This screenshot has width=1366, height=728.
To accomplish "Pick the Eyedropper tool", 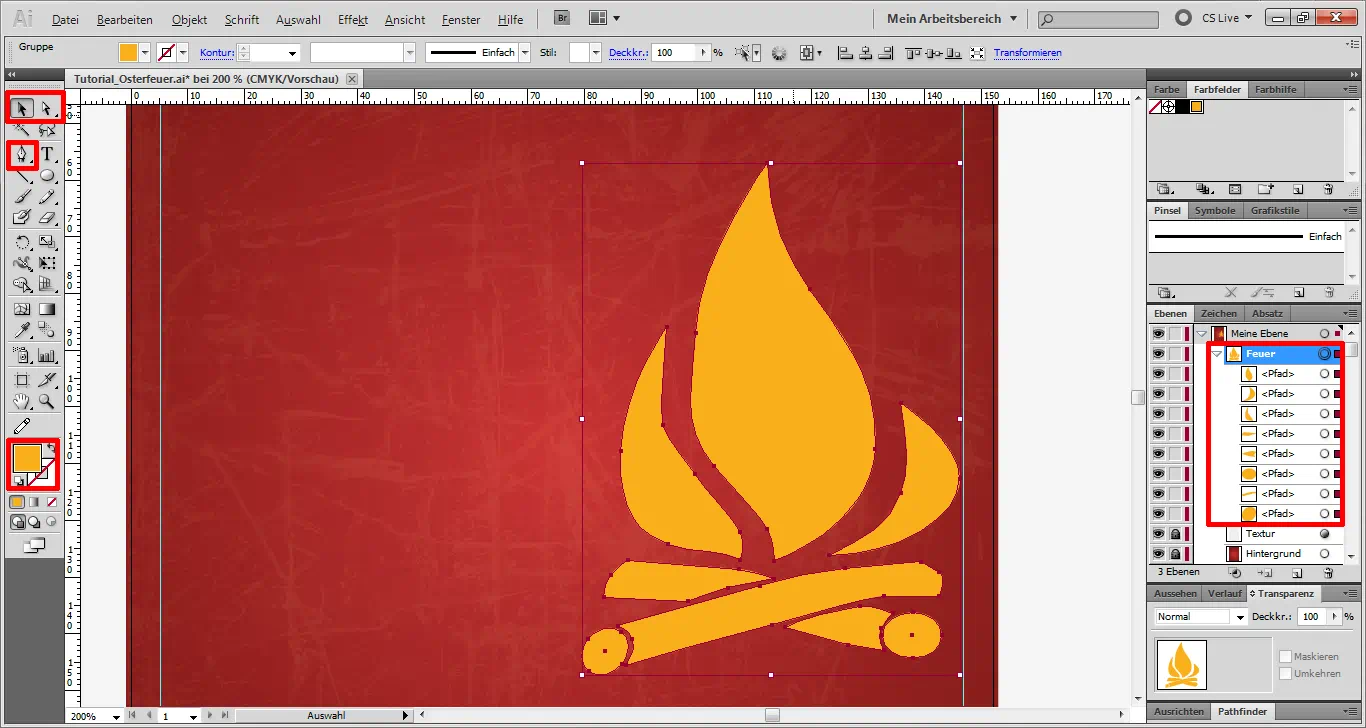I will click(x=22, y=330).
